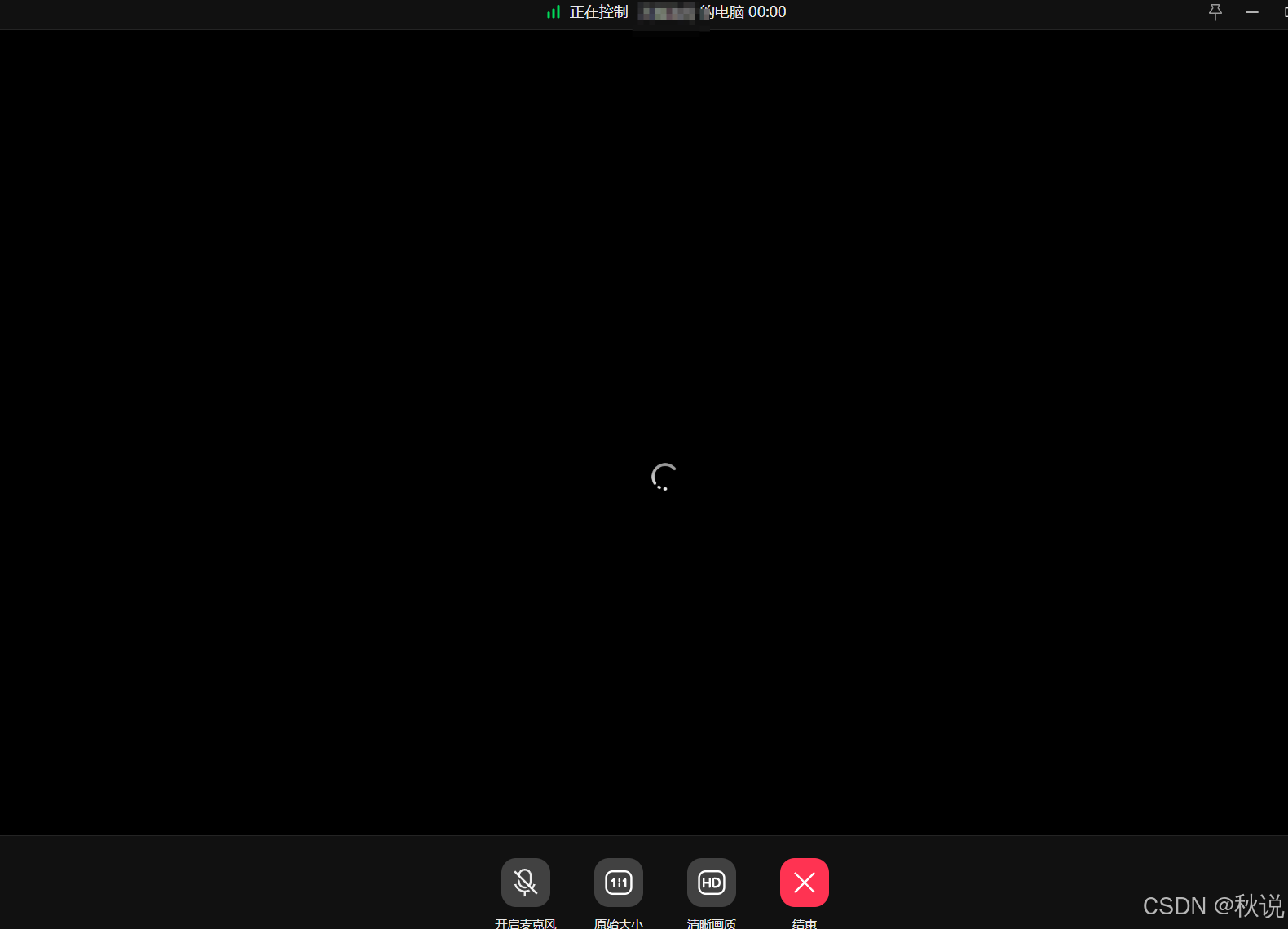Click the 00:00 session timer

(767, 12)
